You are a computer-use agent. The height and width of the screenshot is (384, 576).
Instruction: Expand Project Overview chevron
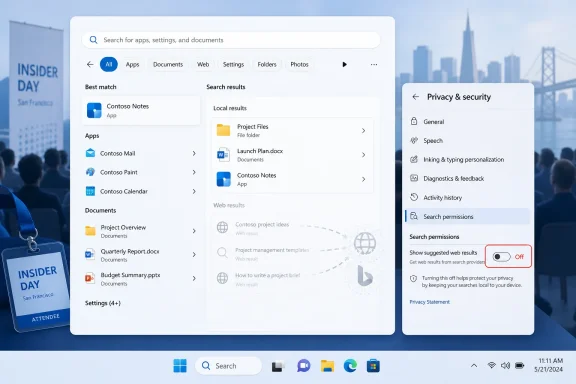tap(194, 231)
